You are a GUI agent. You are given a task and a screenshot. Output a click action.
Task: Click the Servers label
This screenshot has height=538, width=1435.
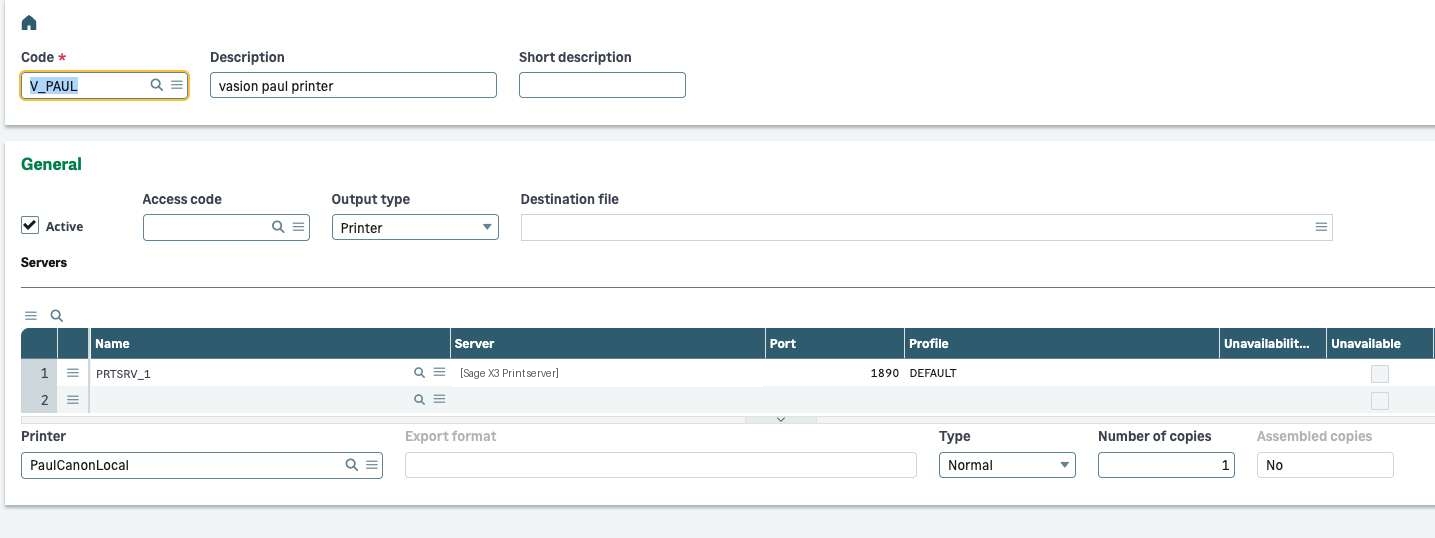pyautogui.click(x=44, y=262)
